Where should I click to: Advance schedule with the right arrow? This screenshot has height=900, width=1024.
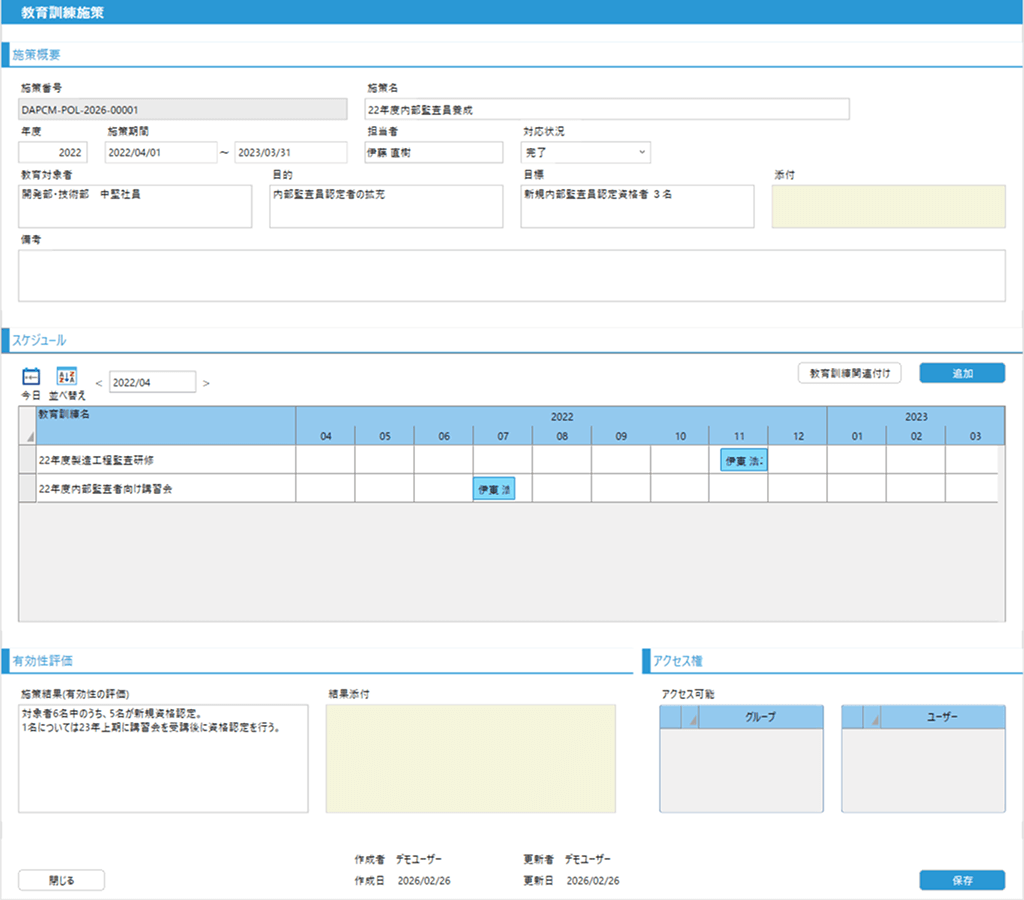[x=206, y=383]
